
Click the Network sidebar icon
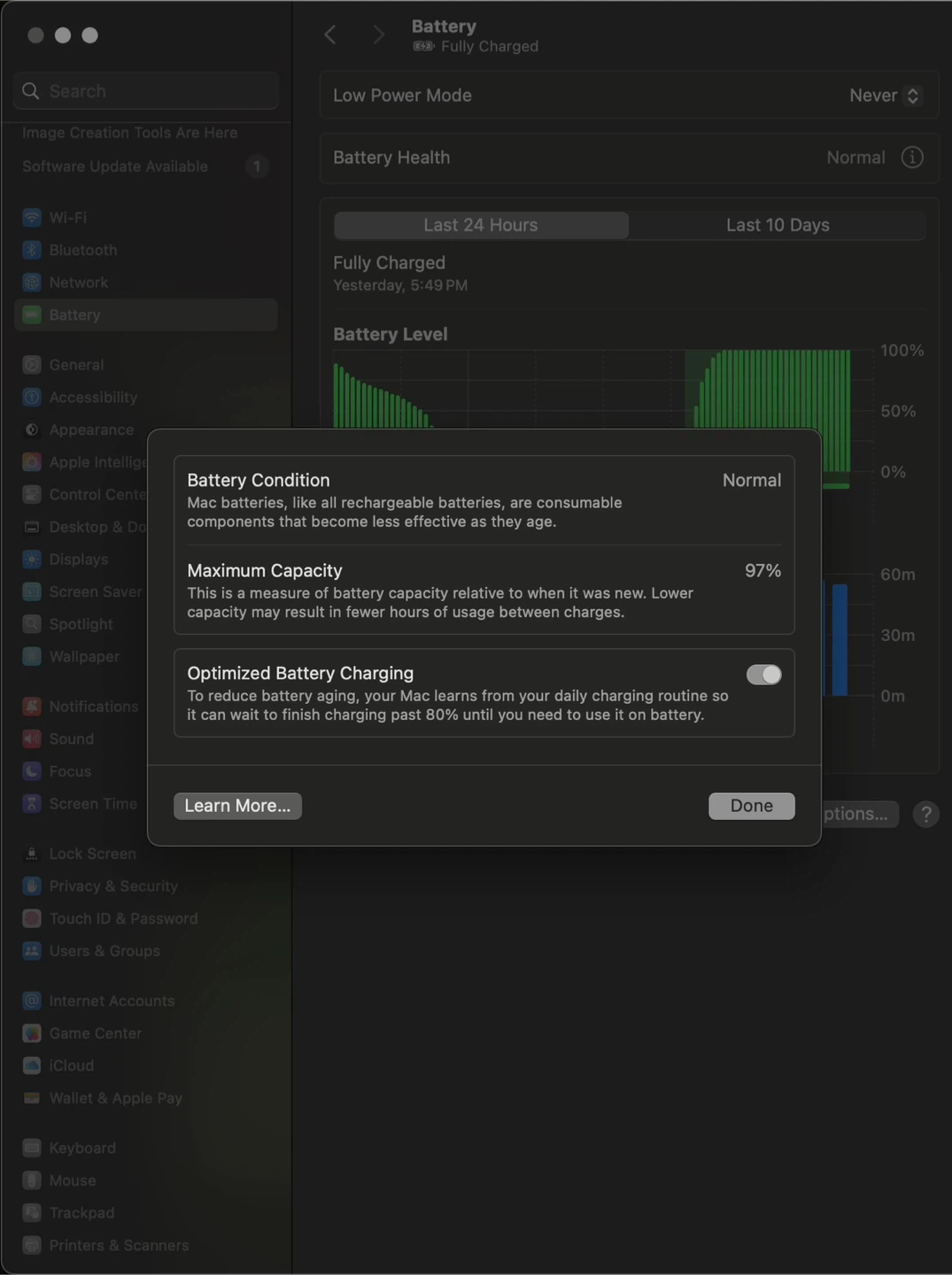[32, 282]
